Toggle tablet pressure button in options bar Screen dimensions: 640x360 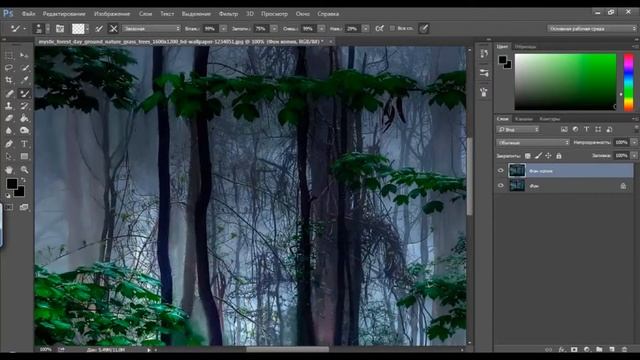424,29
